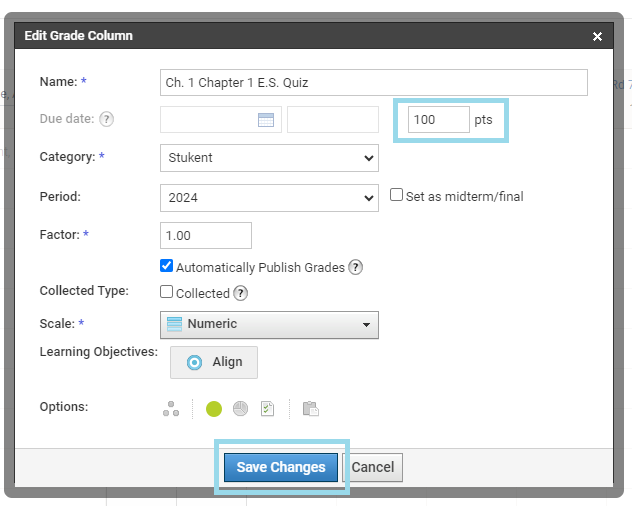Click the points field showing 100

(439, 119)
